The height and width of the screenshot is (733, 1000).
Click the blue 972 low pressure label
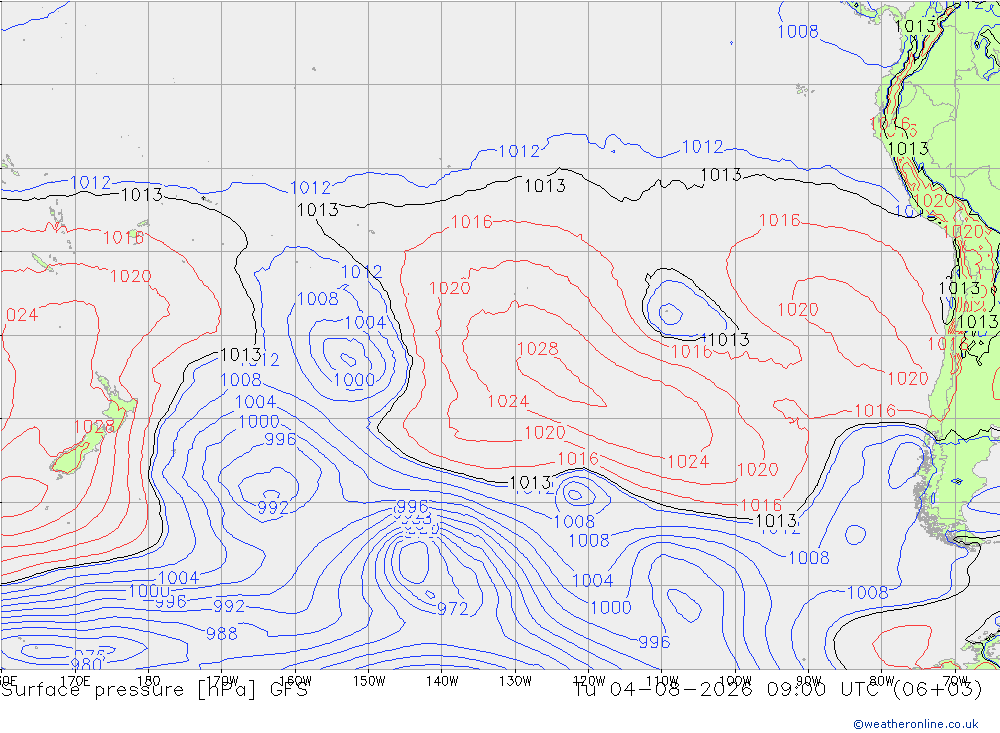coord(452,609)
